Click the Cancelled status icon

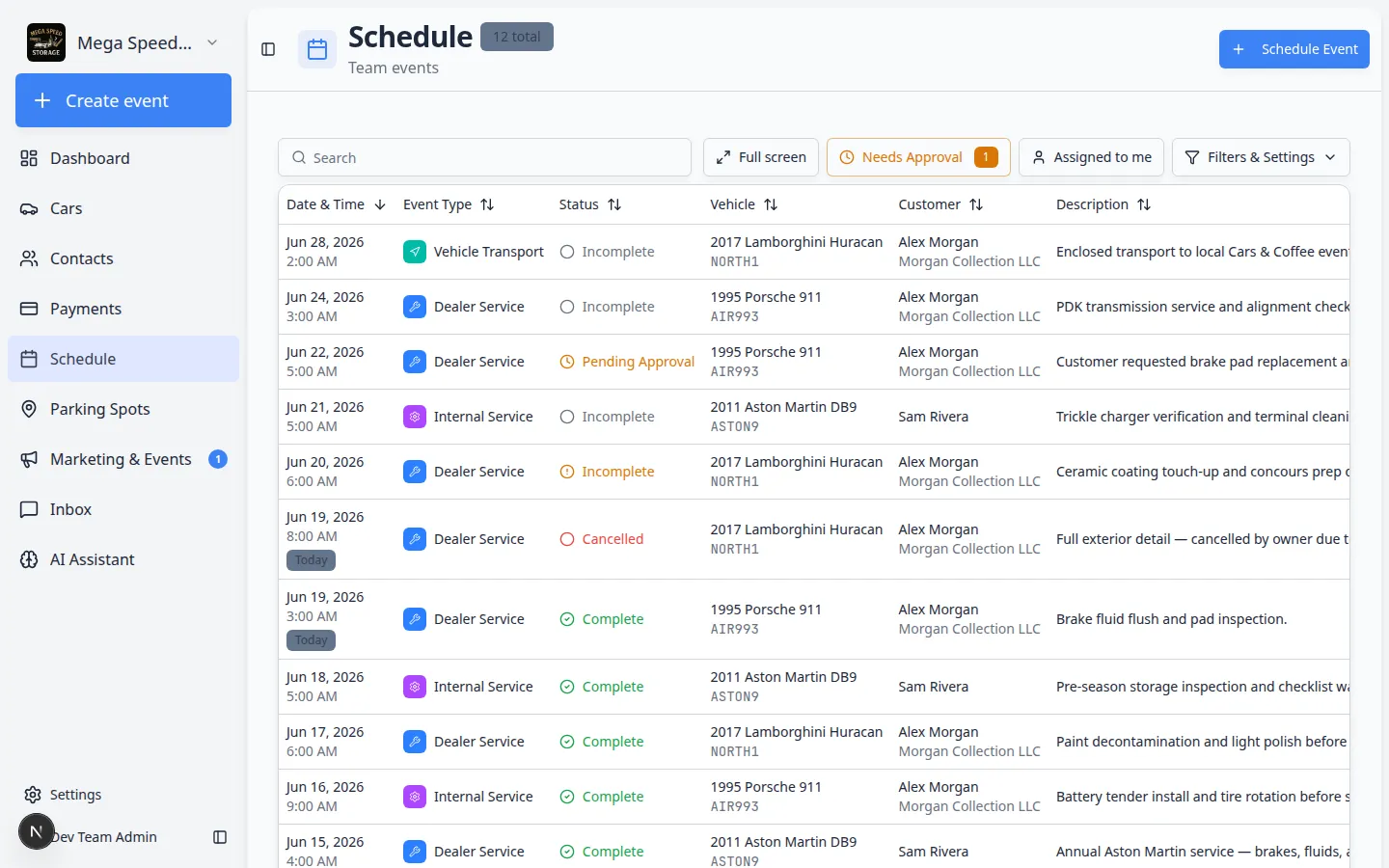coord(567,539)
